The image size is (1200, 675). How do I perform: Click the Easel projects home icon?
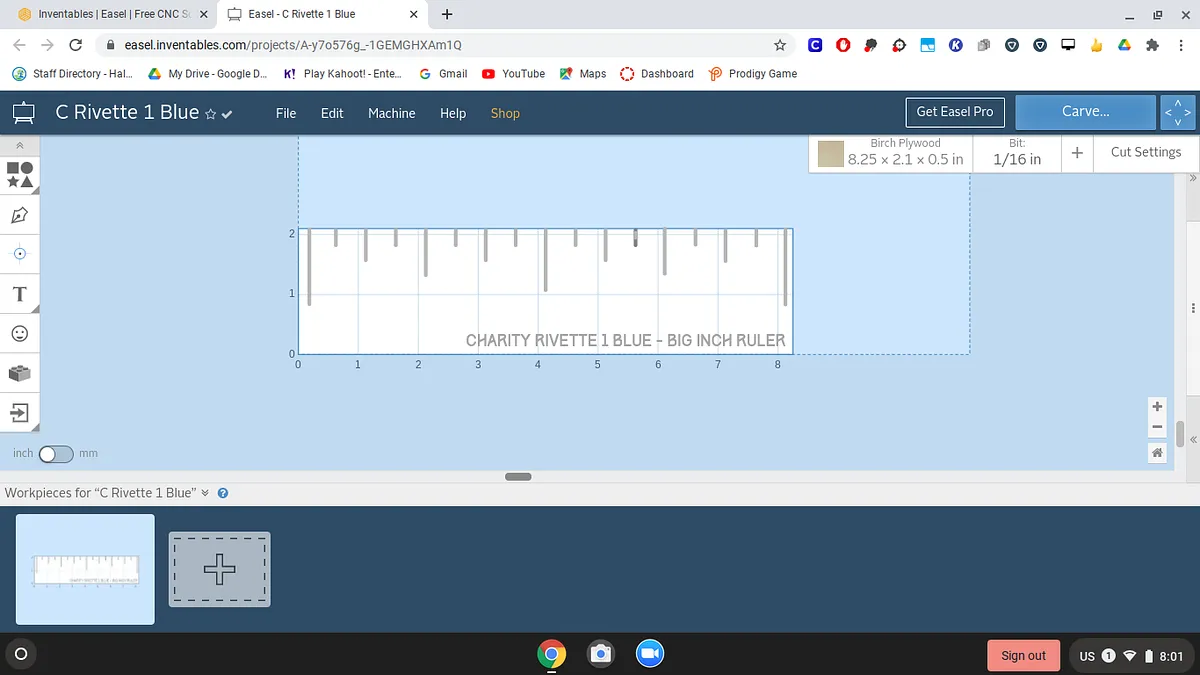[x=22, y=113]
